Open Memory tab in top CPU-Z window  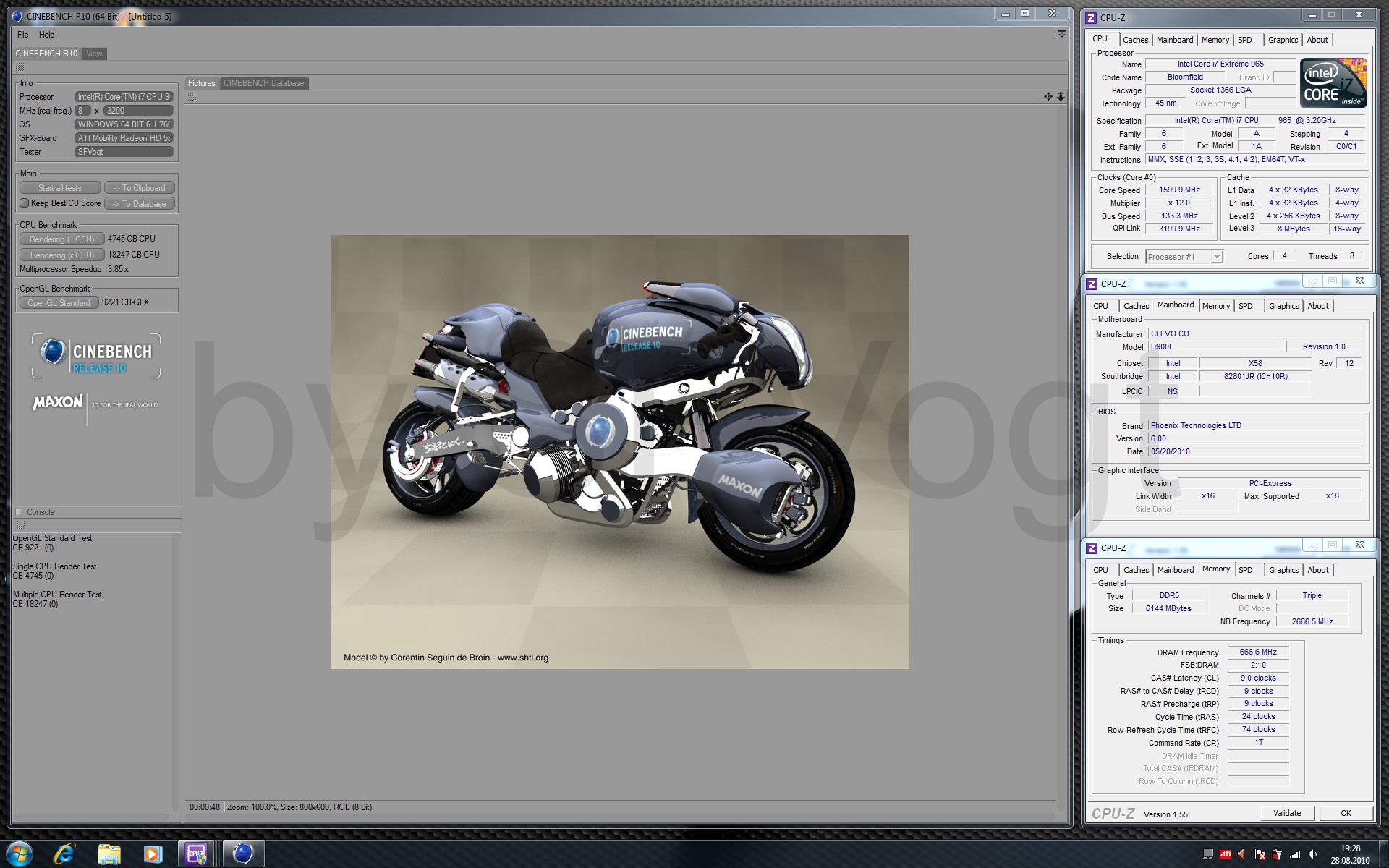pyautogui.click(x=1215, y=40)
